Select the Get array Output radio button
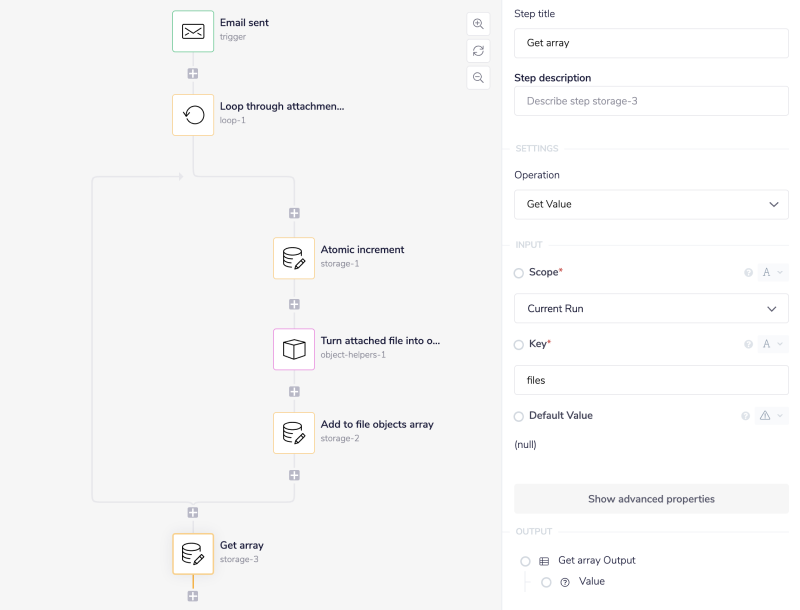This screenshot has width=800, height=610. [x=525, y=561]
